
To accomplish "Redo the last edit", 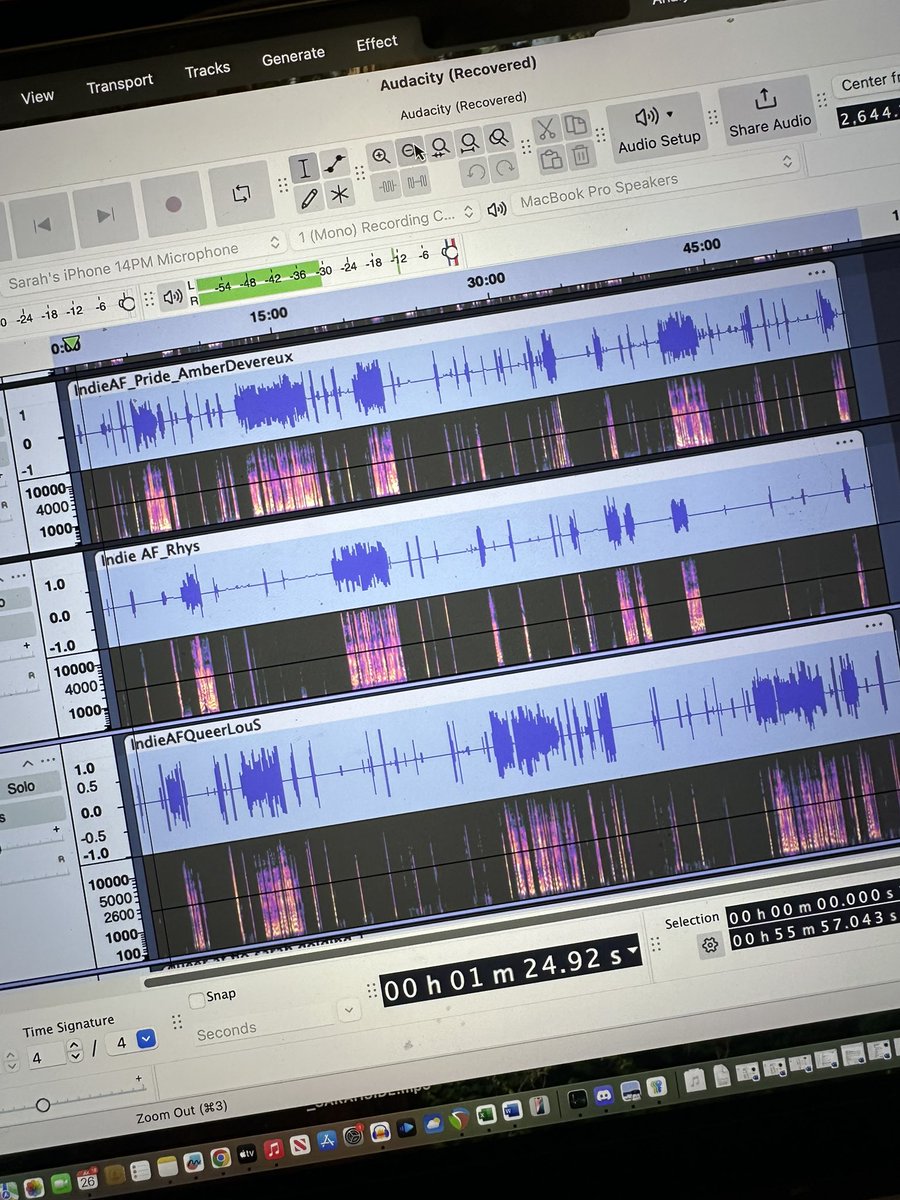I will [505, 168].
